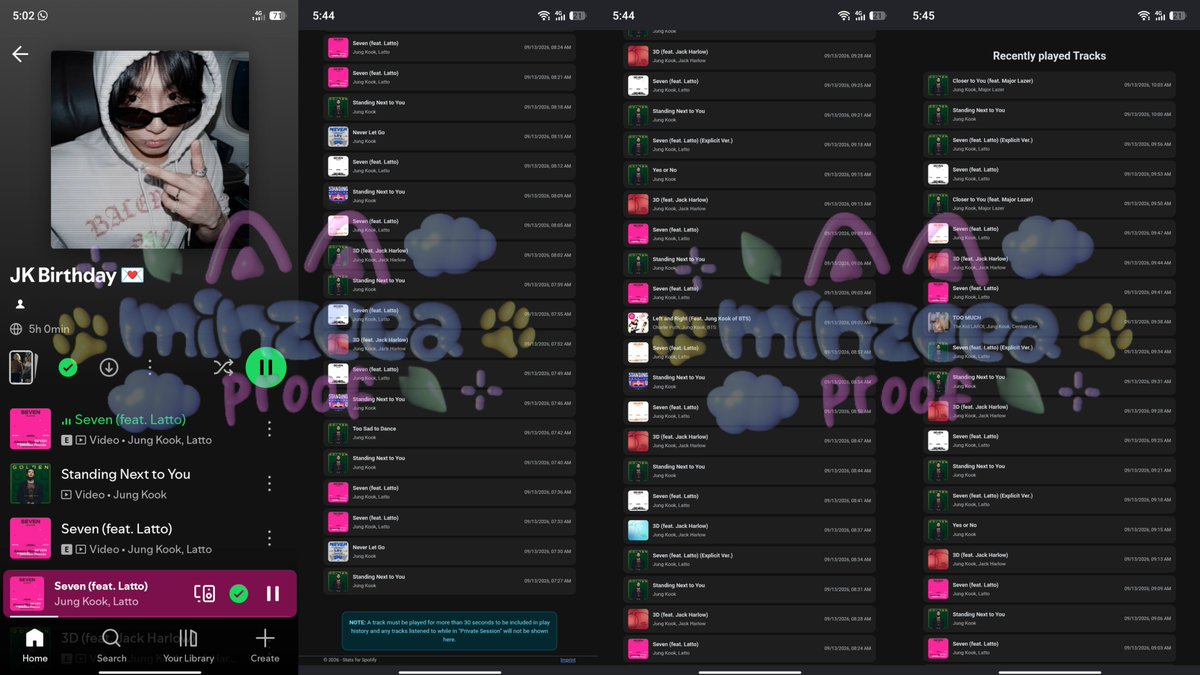1200x675 pixels.
Task: Tap the Too Sad to Dance album thumbnail
Action: [338, 433]
